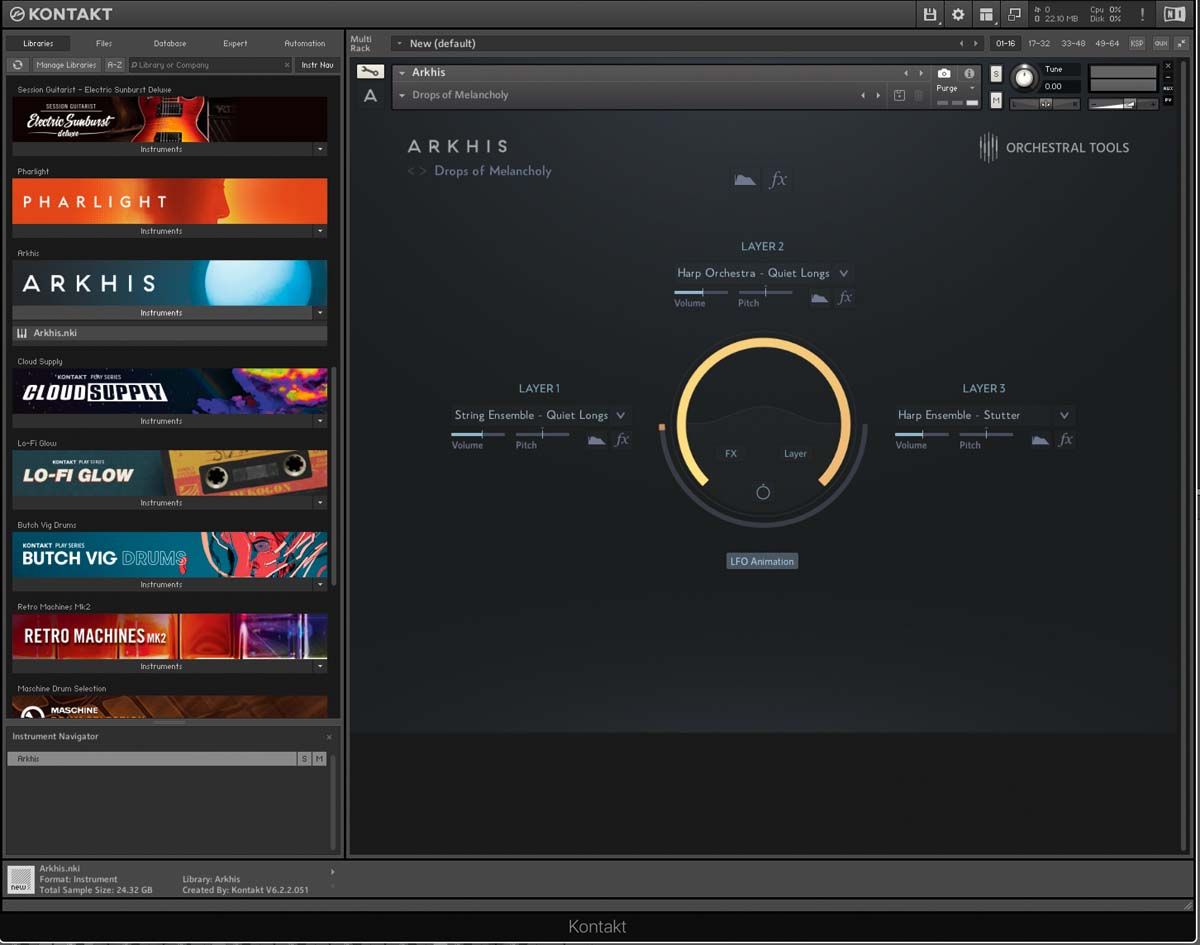Image resolution: width=1200 pixels, height=945 pixels.
Task: Click the refresh icon in the Libraries panel
Action: (17, 64)
